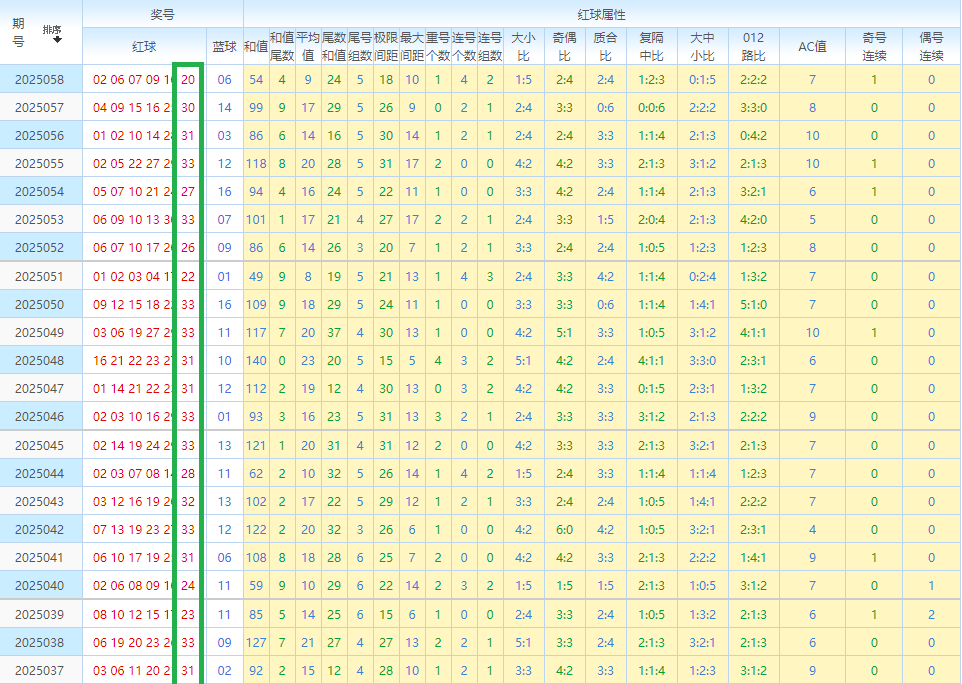The width and height of the screenshot is (962, 684).
Task: Select period 2025042 row label
Action: coord(39,529)
